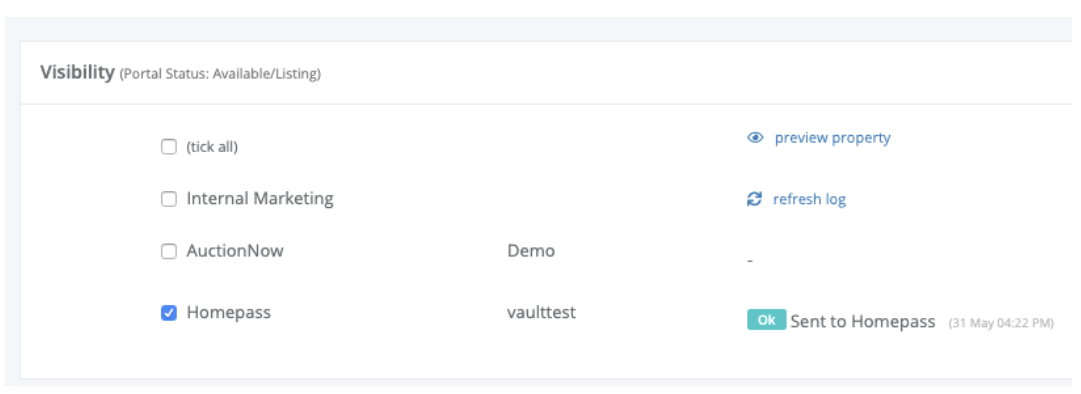The image size is (1081, 394).
Task: Click the refresh log link
Action: tap(809, 199)
